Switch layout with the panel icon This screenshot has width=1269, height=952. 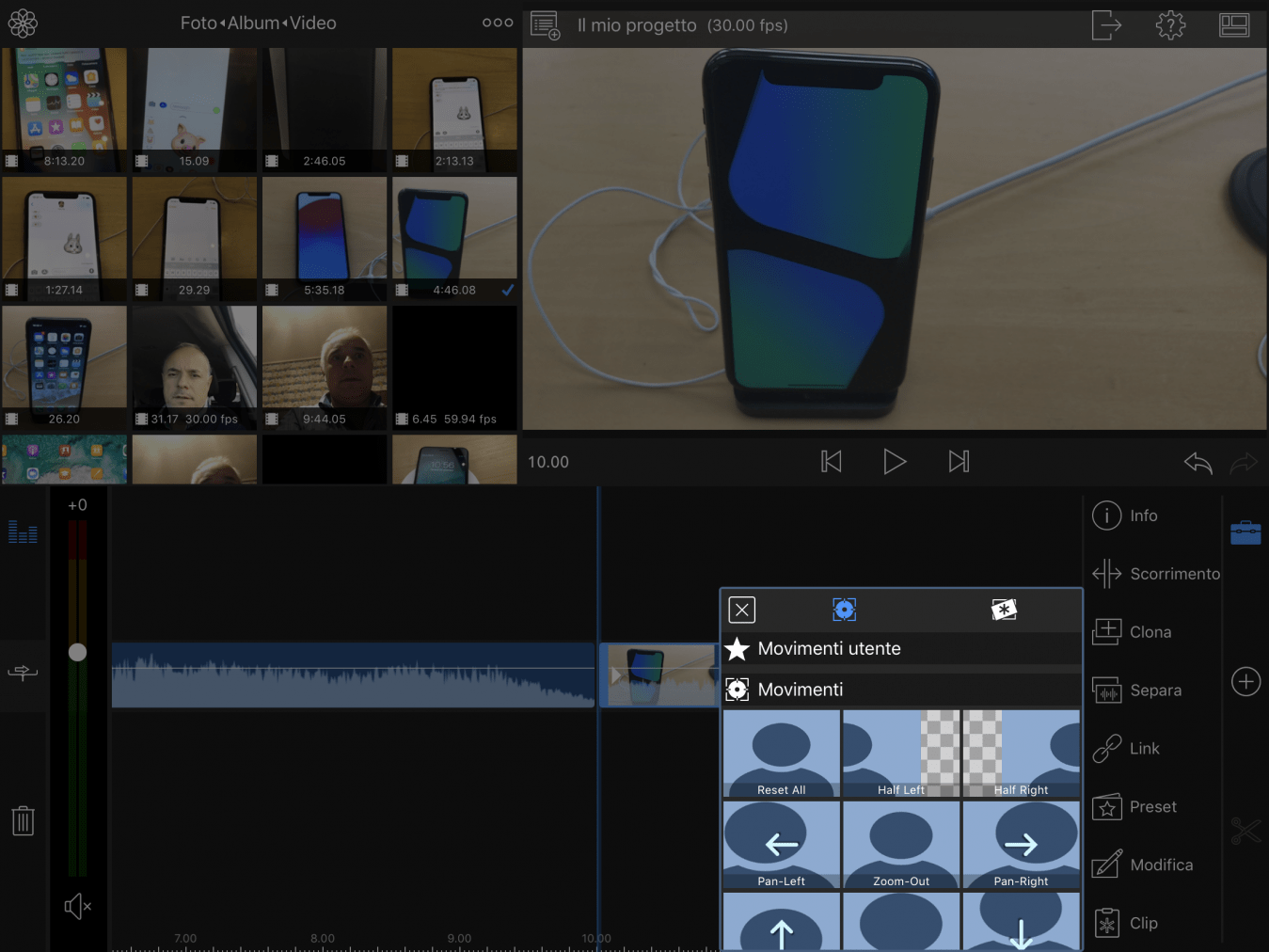click(1234, 25)
